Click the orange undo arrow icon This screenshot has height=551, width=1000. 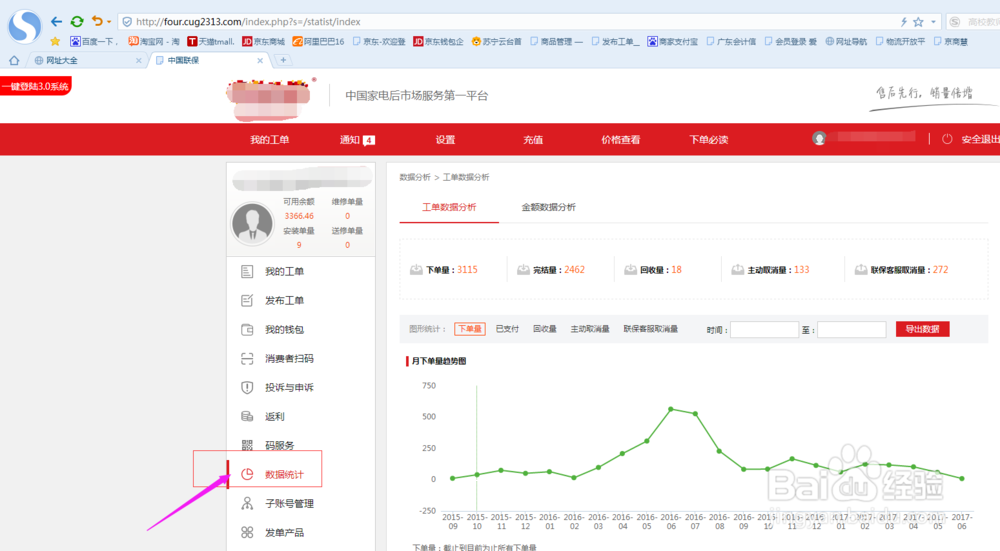(97, 21)
